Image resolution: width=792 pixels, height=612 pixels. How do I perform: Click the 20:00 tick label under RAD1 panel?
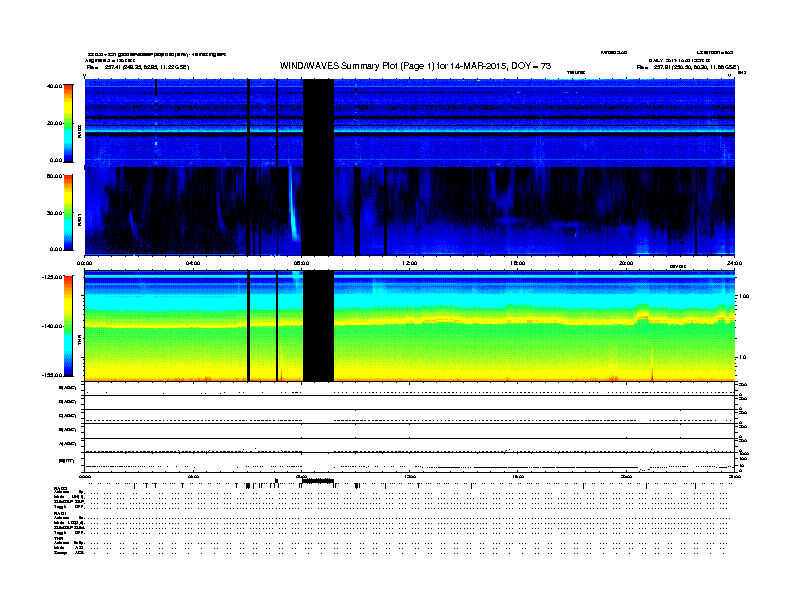[x=626, y=263]
